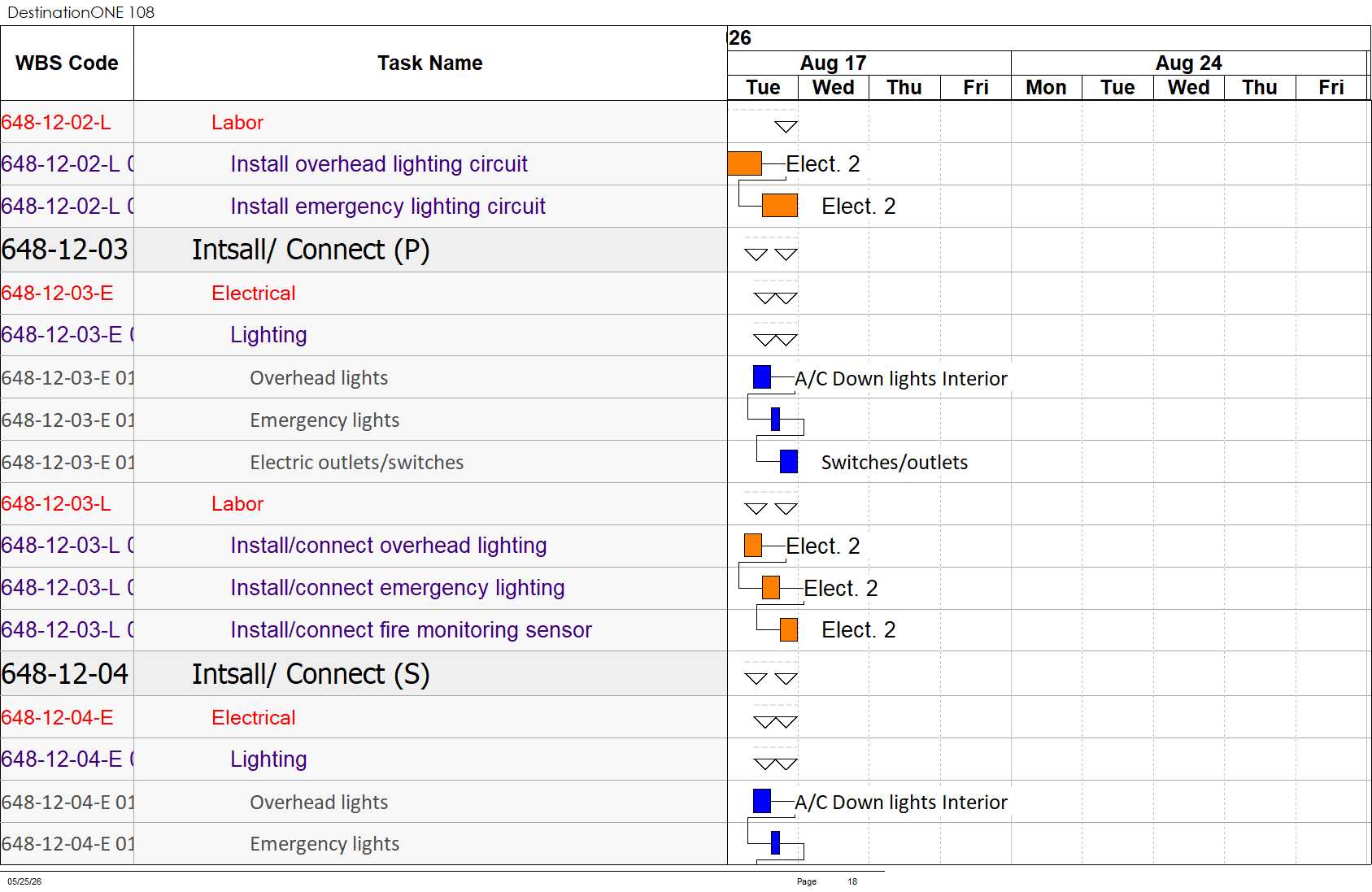Select the Mon day column header

tap(1046, 88)
